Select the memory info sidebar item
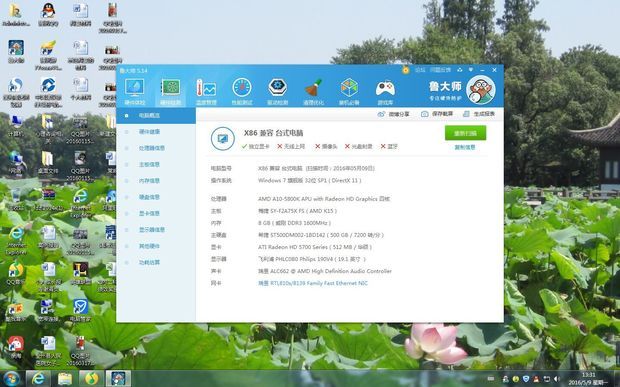The image size is (620, 387). tap(156, 181)
